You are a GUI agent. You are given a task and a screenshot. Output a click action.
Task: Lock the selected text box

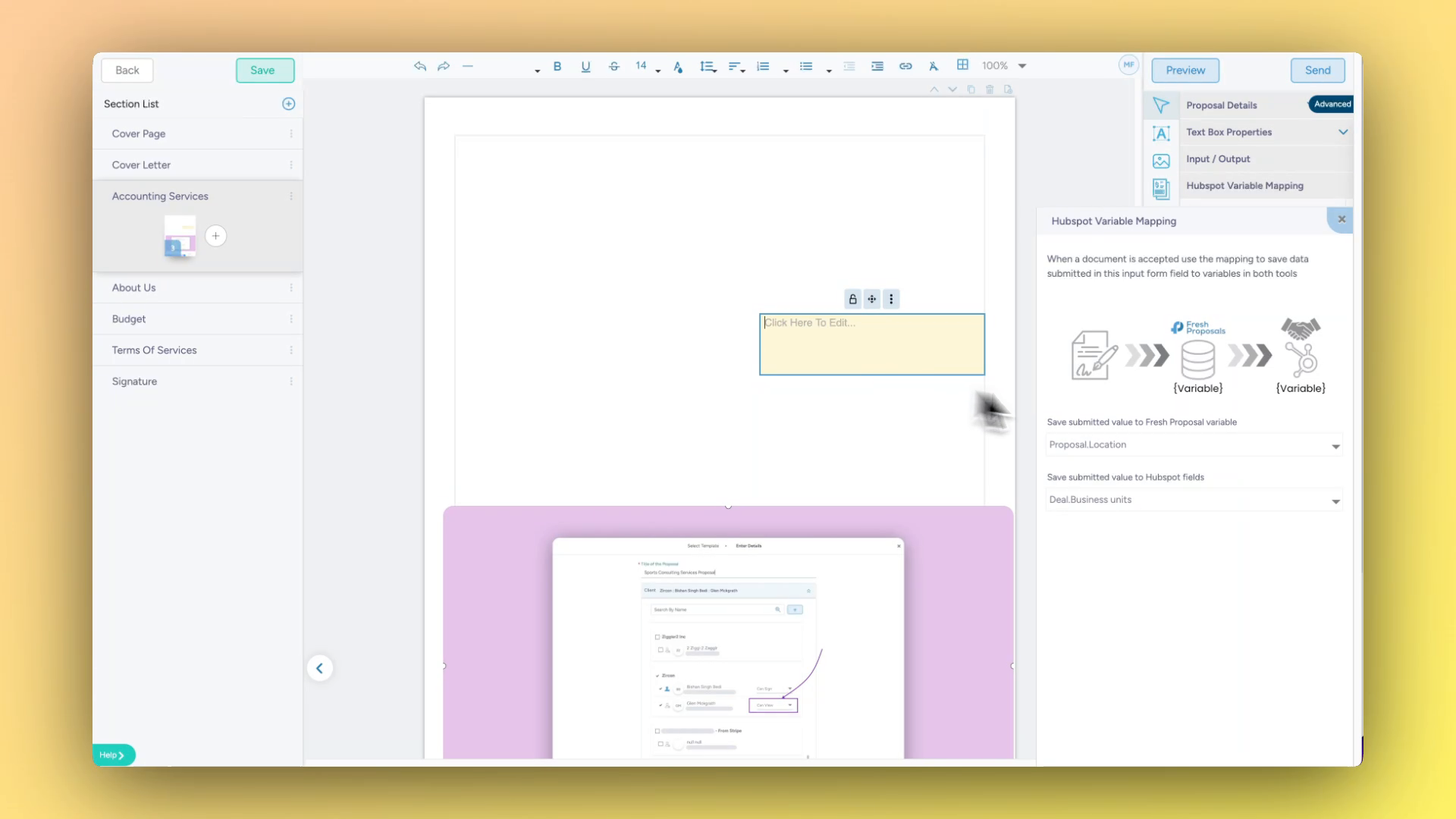pyautogui.click(x=852, y=299)
